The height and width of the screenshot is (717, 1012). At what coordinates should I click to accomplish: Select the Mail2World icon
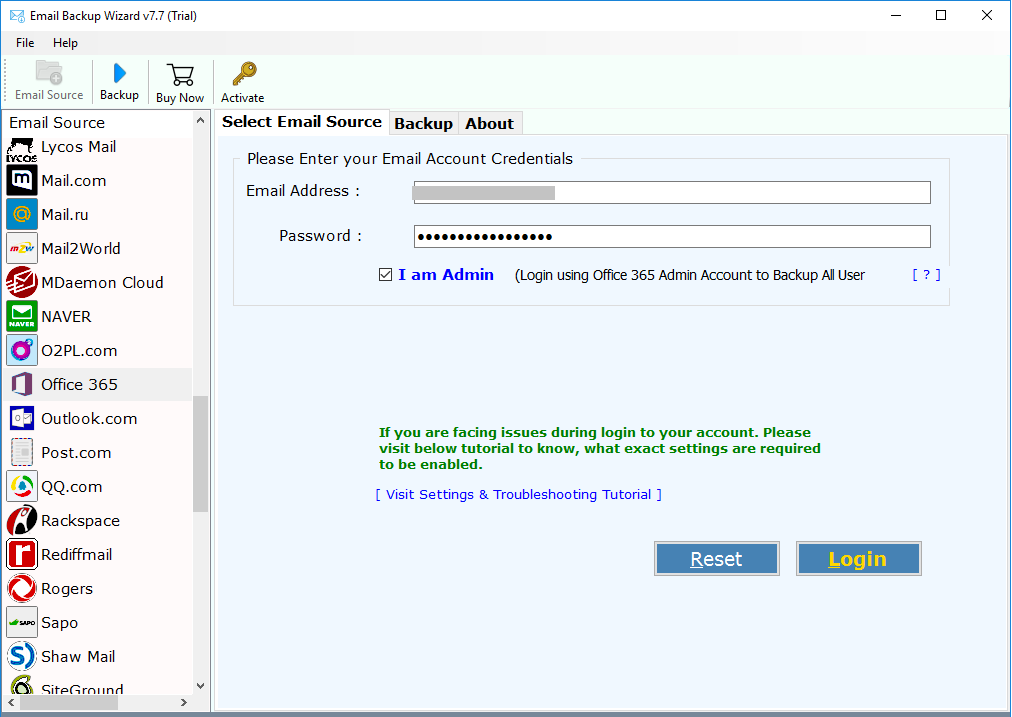[22, 248]
